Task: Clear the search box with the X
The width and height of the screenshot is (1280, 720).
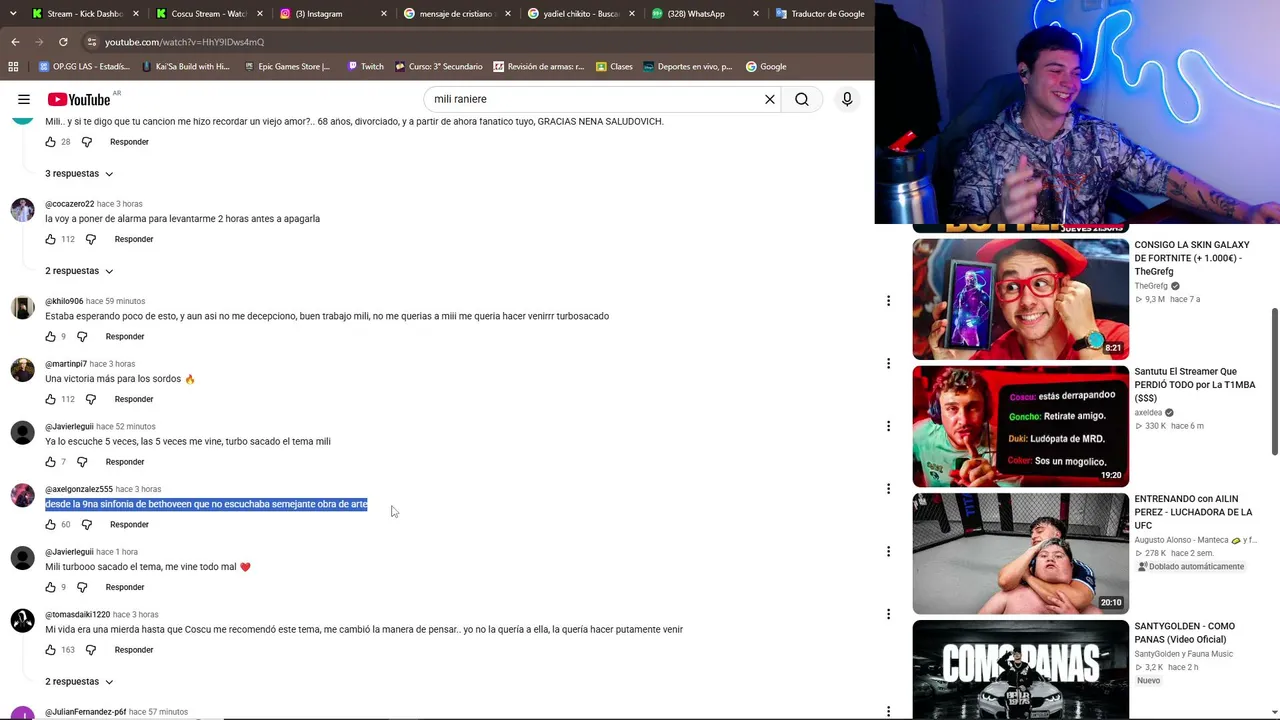Action: pyautogui.click(x=770, y=99)
